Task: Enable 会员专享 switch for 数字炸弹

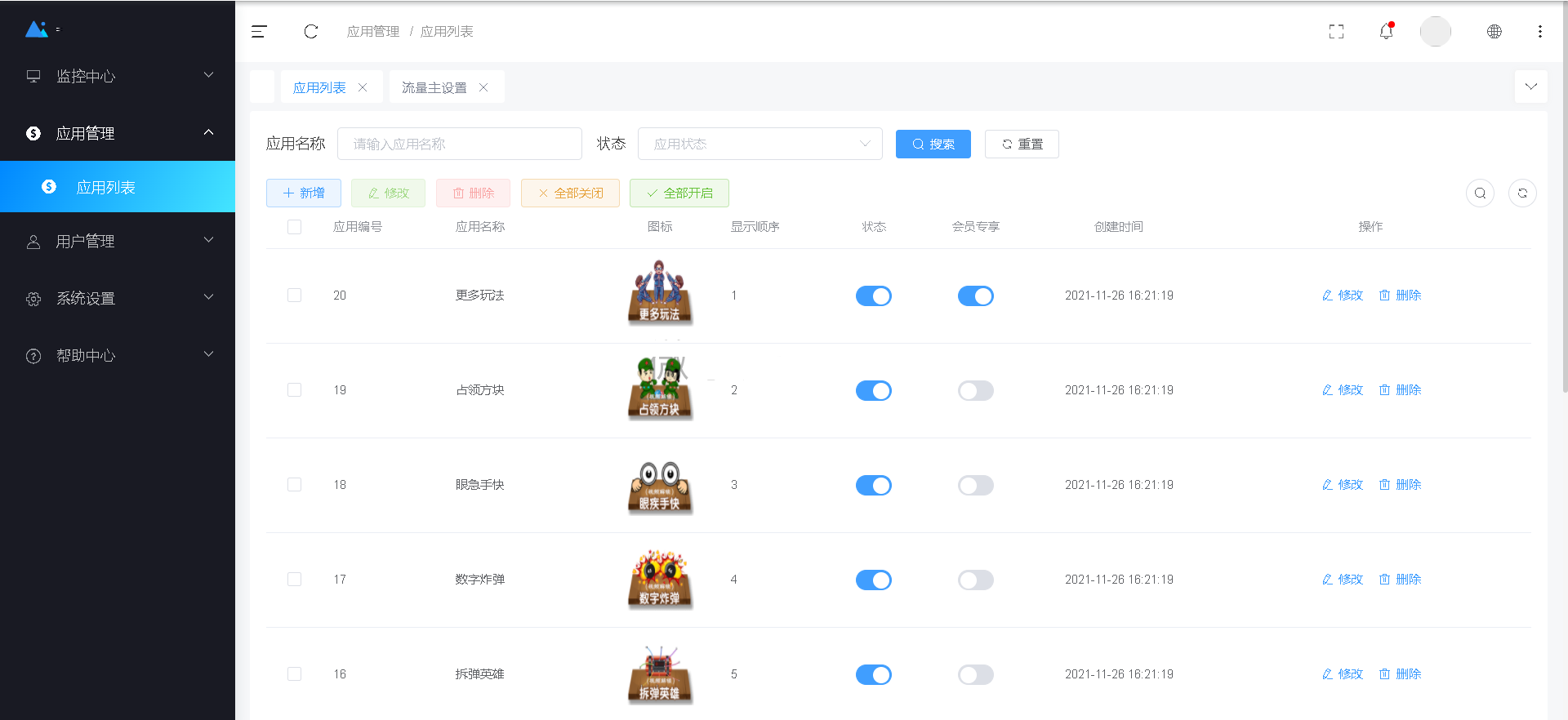Action: point(976,580)
